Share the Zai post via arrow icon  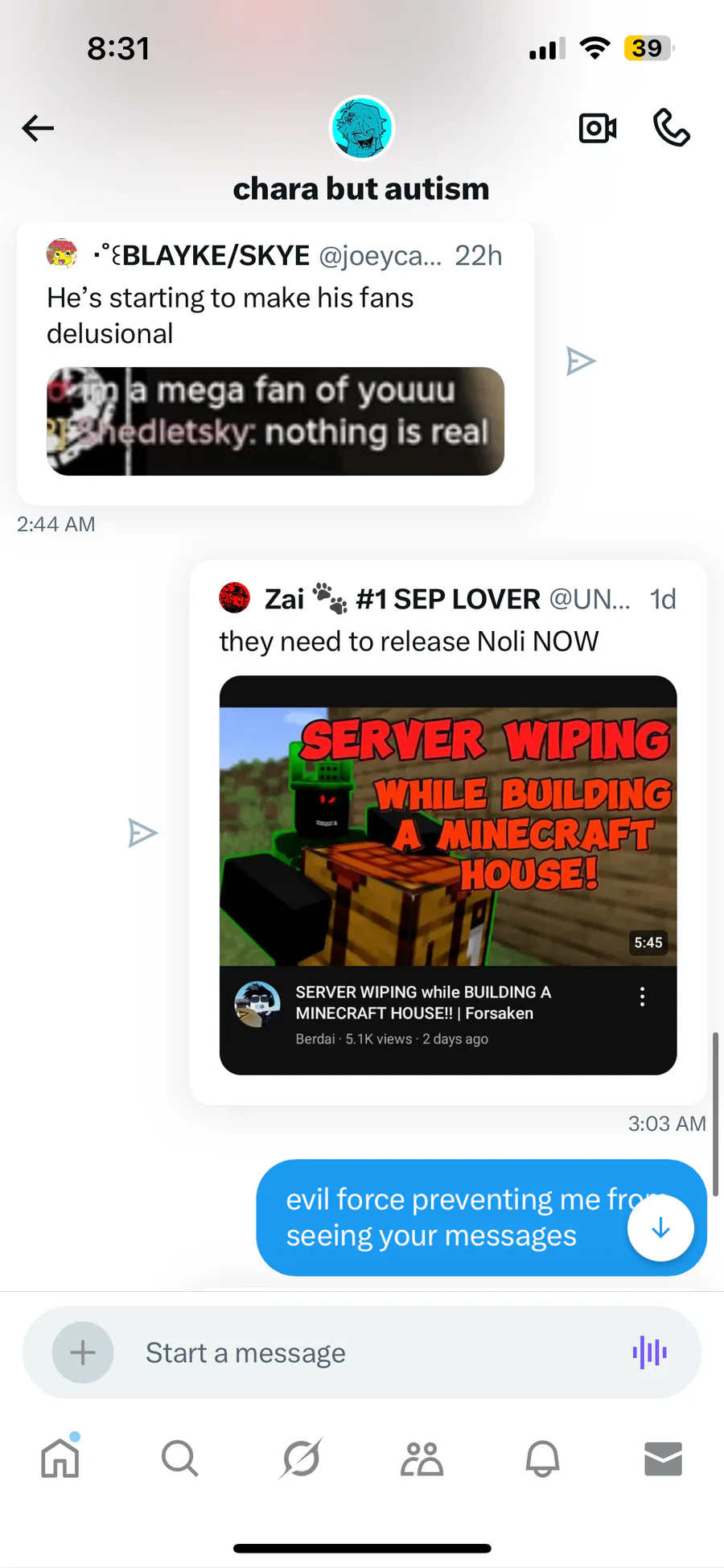[142, 833]
